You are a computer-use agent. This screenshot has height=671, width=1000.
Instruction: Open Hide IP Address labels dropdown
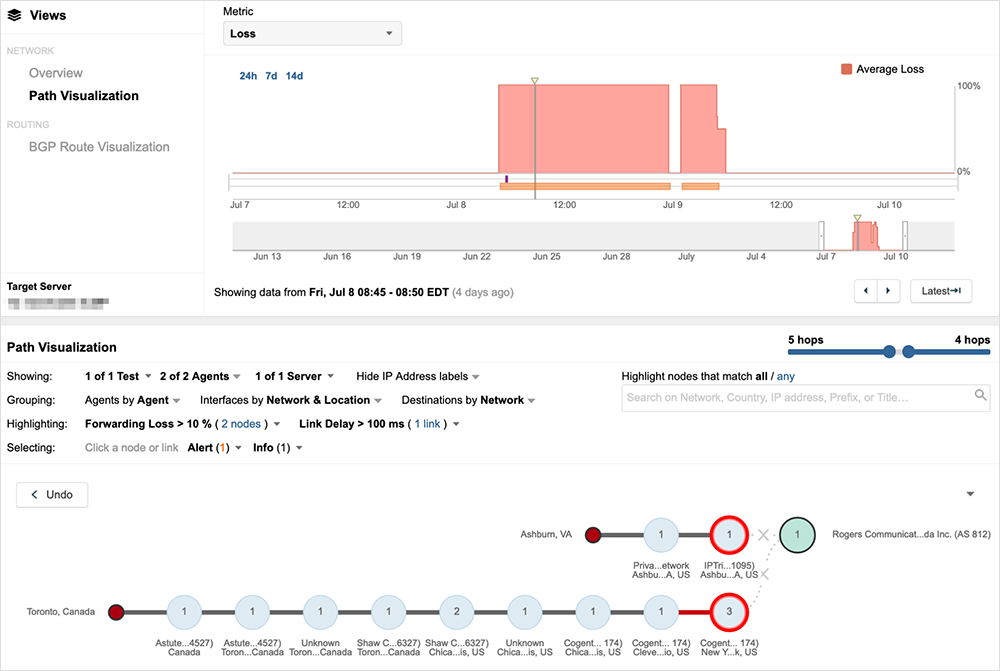click(x=418, y=376)
